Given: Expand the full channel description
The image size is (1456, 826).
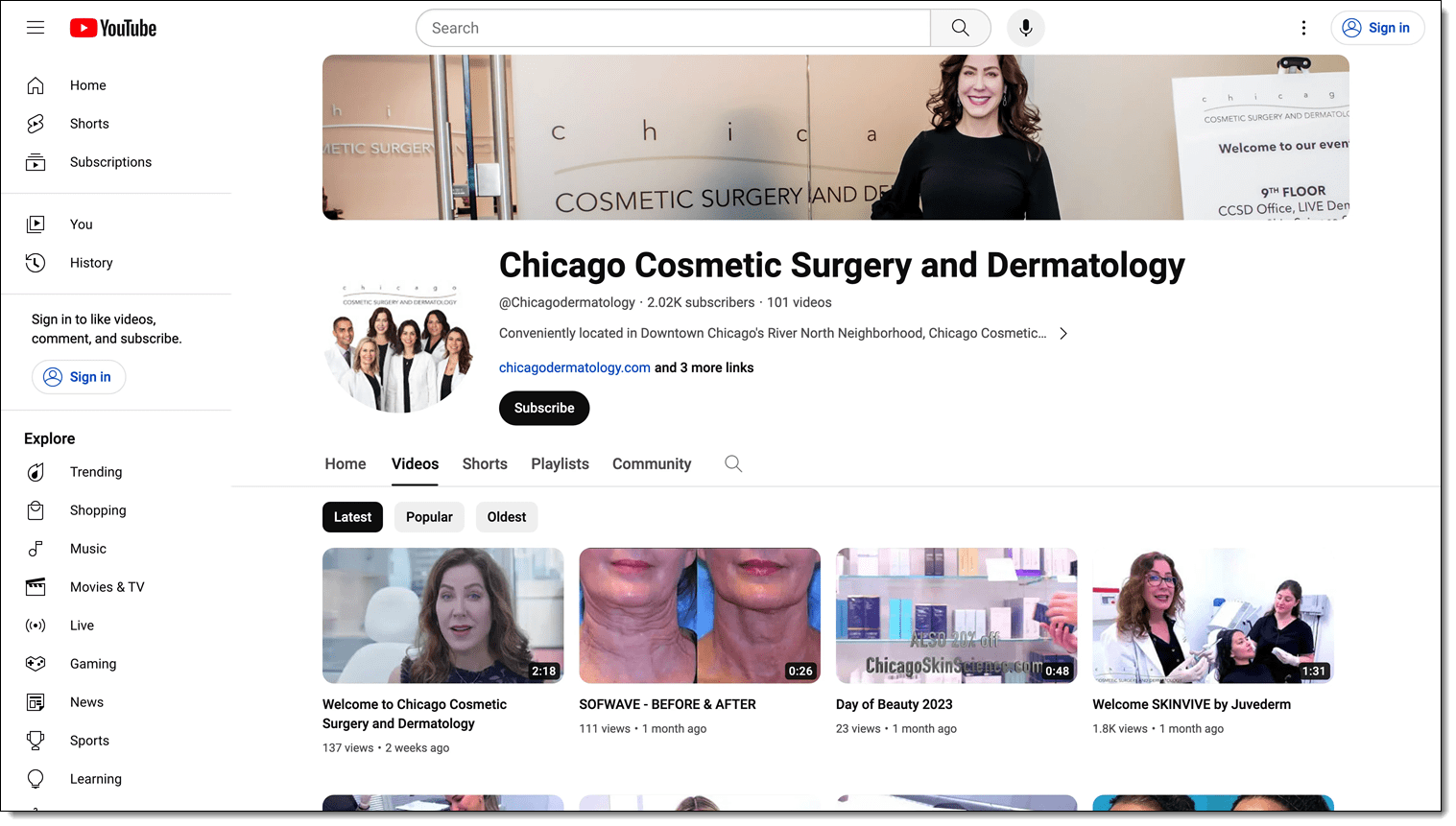Looking at the screenshot, I should click(1063, 333).
